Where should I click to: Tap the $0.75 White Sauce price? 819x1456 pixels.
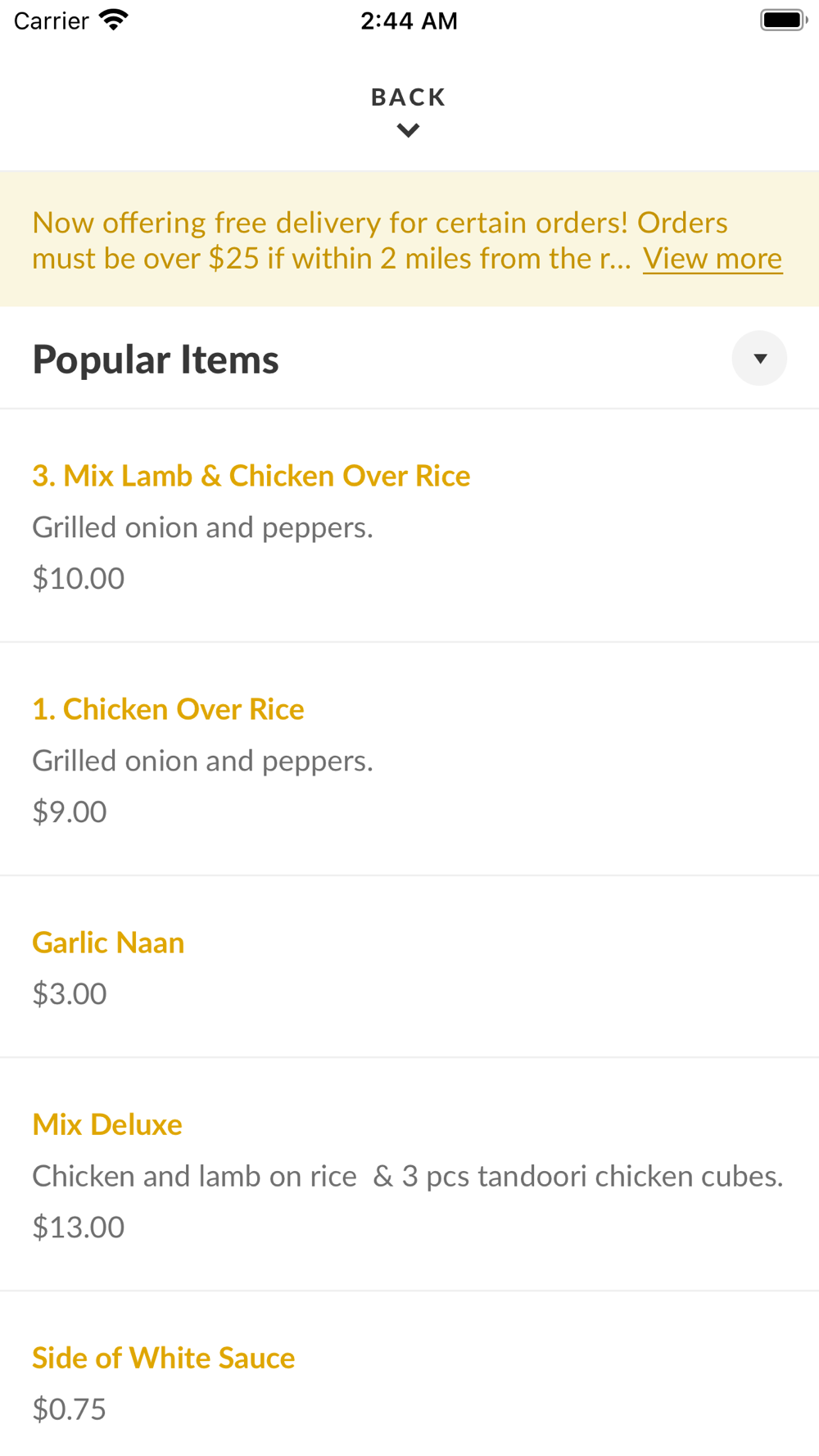click(x=70, y=1409)
